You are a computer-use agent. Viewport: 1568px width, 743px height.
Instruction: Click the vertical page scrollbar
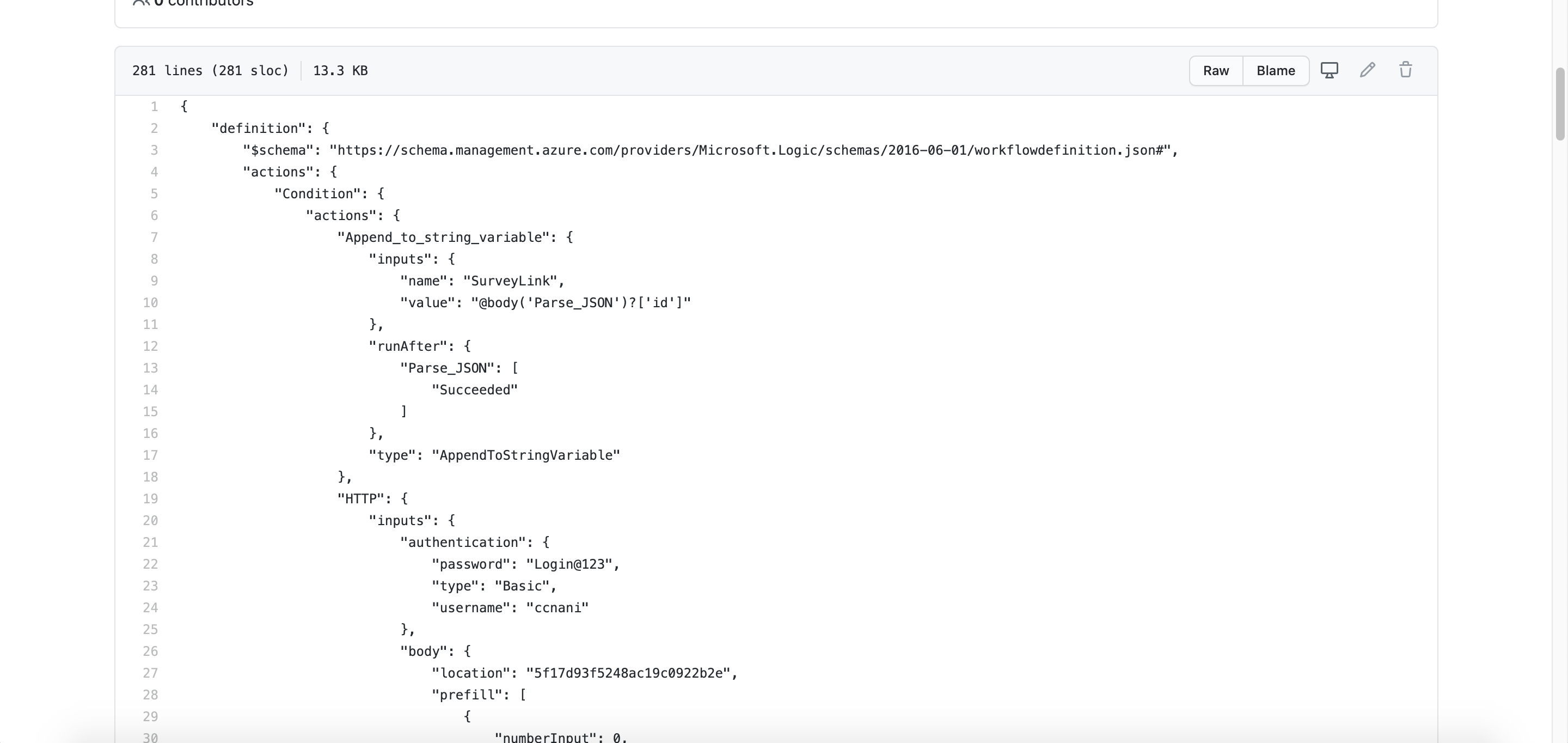1561,103
